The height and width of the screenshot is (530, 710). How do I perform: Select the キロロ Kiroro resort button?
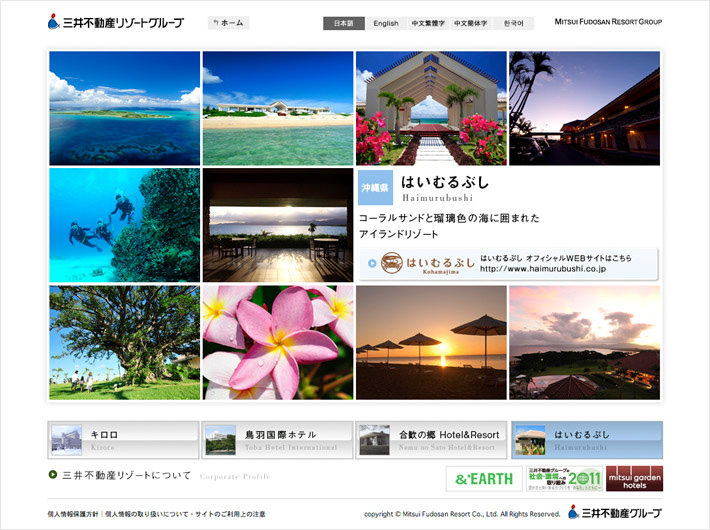tap(123, 440)
